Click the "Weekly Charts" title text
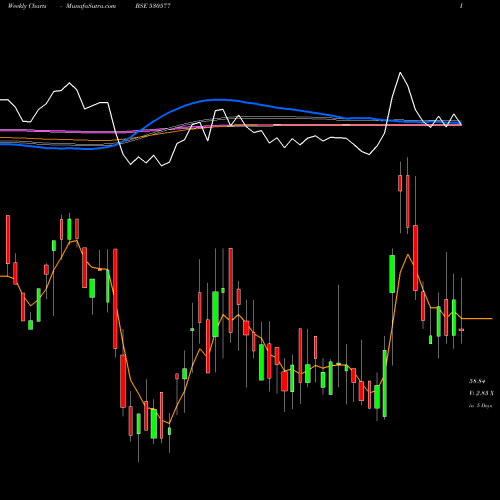Image resolution: width=500 pixels, height=500 pixels. point(27,6)
